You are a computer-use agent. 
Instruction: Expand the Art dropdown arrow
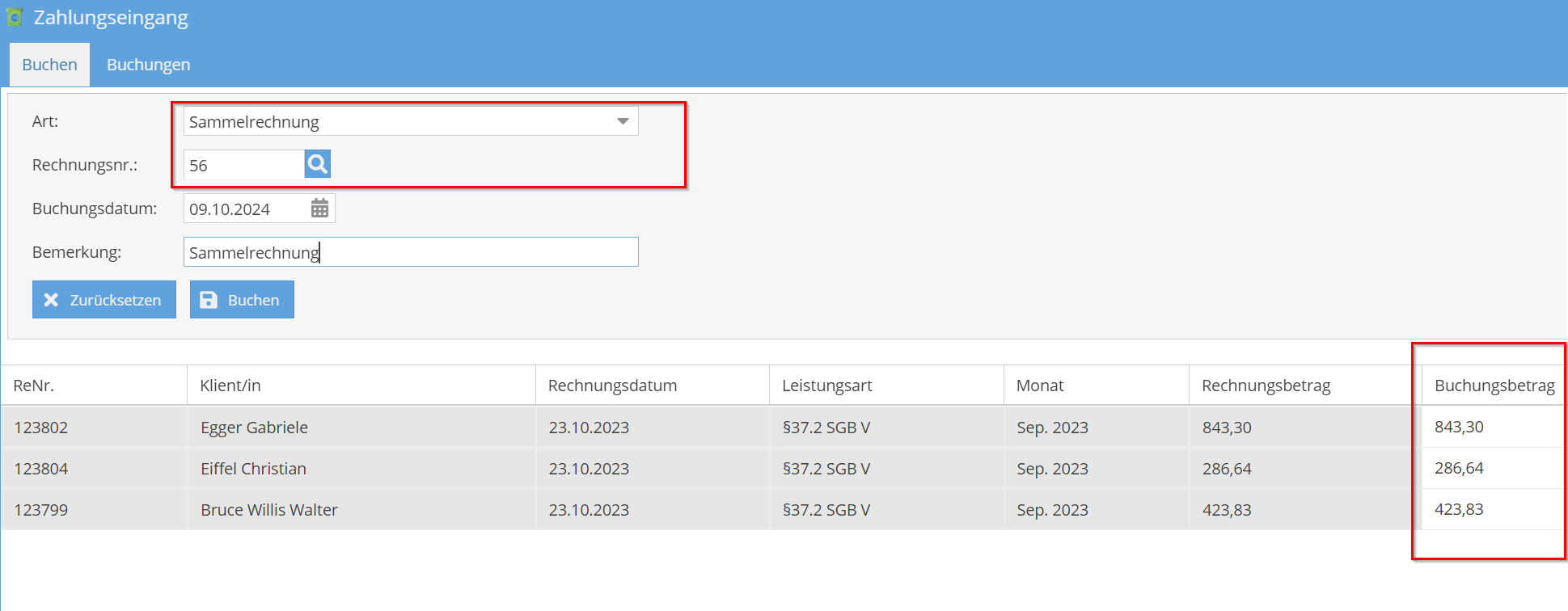(623, 121)
